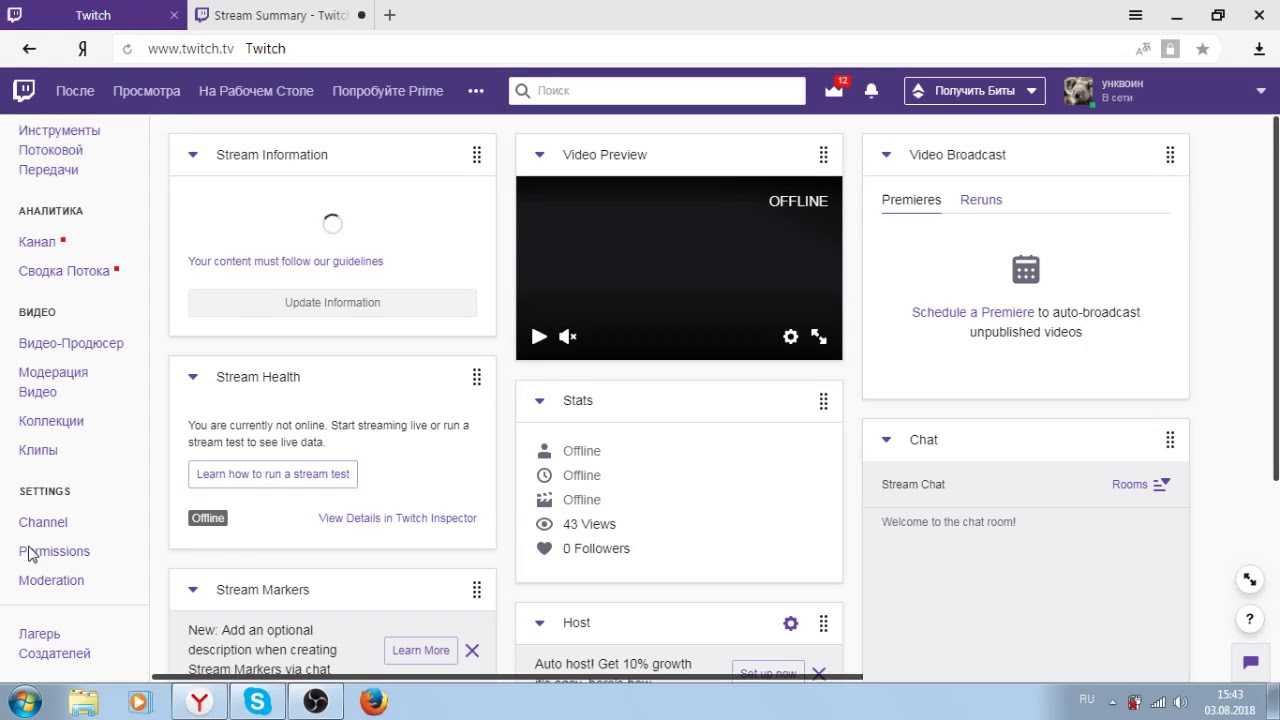Open the user account dropdown arrow

click(1261, 91)
